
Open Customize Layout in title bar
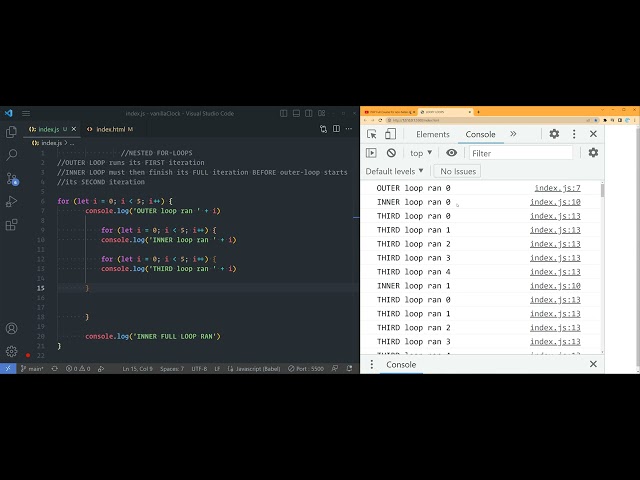pos(322,113)
